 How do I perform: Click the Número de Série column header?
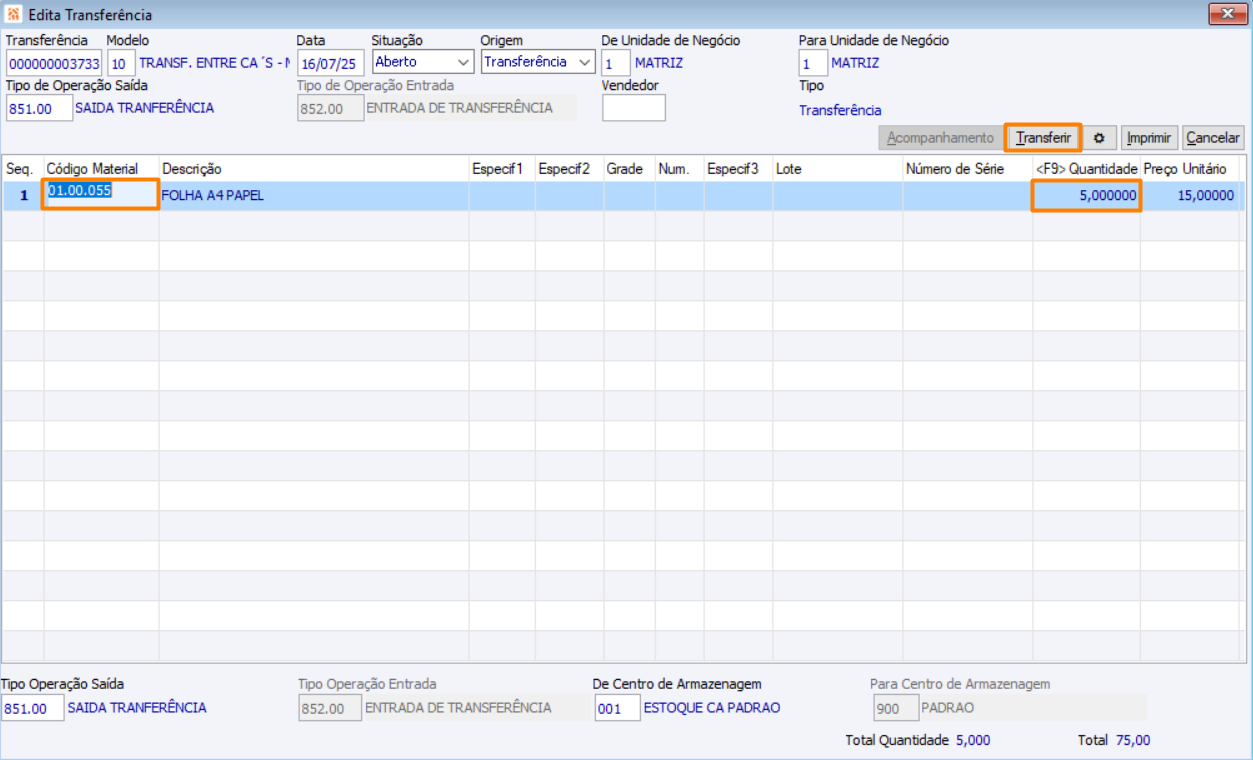click(x=967, y=169)
